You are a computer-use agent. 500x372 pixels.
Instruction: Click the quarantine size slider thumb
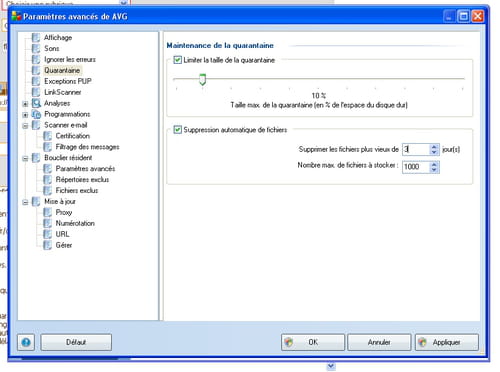pos(202,79)
